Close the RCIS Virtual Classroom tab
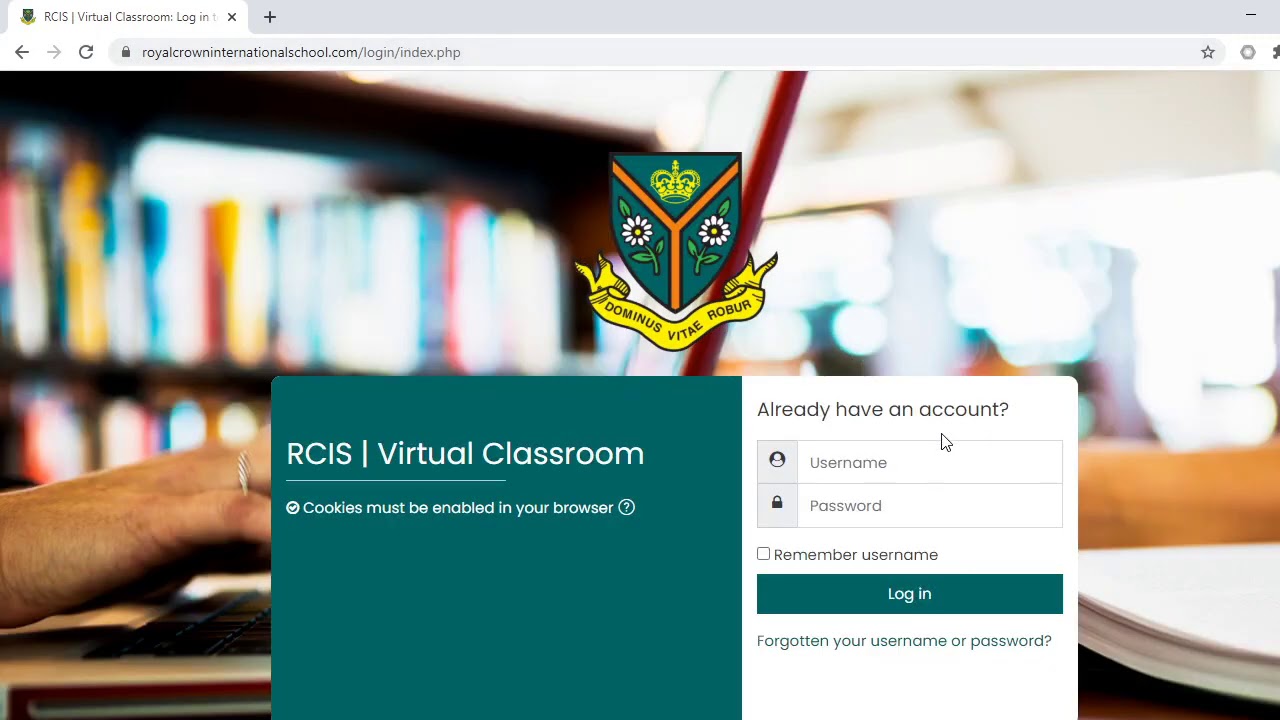1280x720 pixels. tap(232, 17)
